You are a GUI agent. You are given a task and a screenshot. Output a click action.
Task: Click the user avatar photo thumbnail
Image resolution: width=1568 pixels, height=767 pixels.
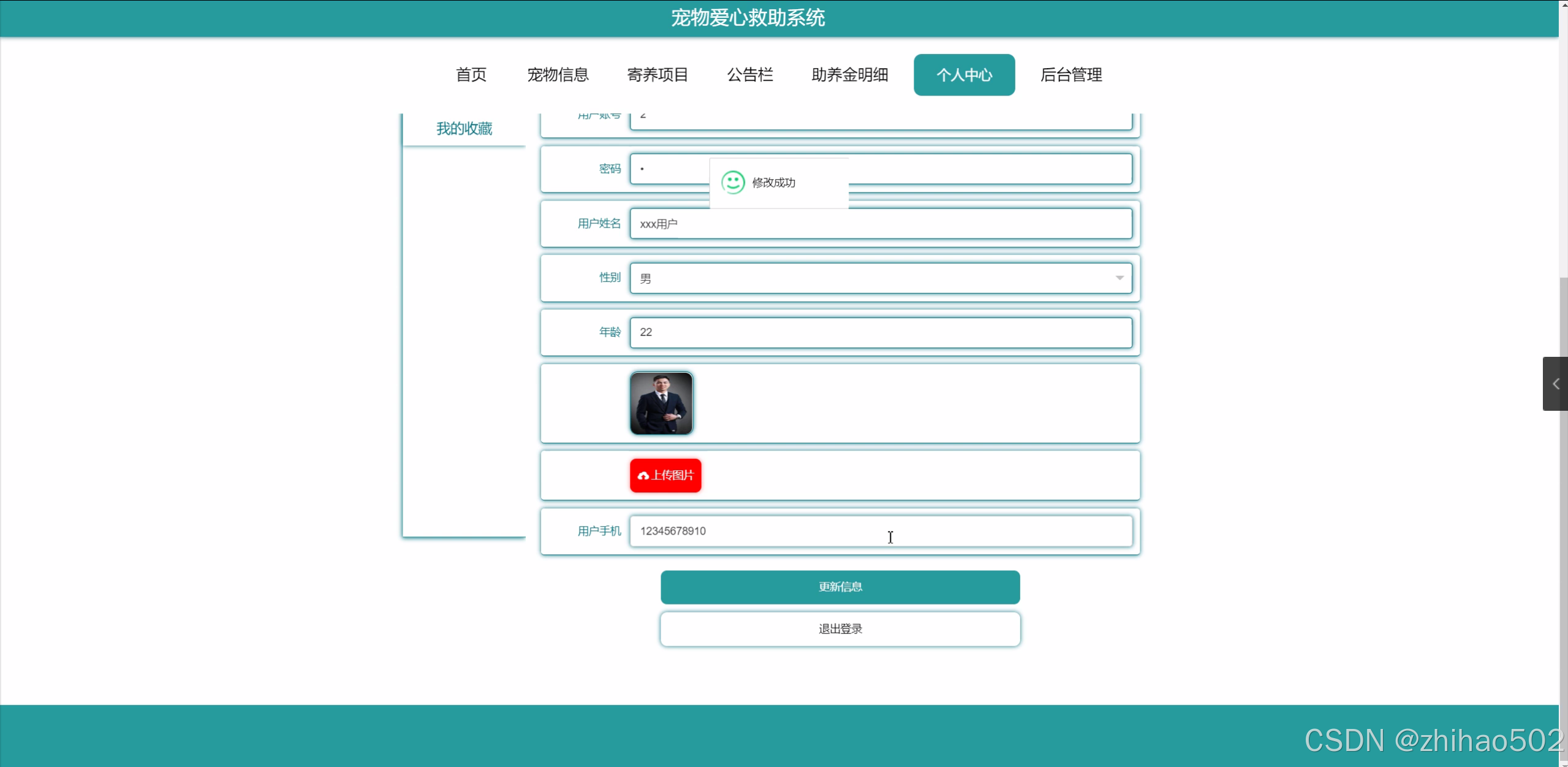pyautogui.click(x=661, y=403)
